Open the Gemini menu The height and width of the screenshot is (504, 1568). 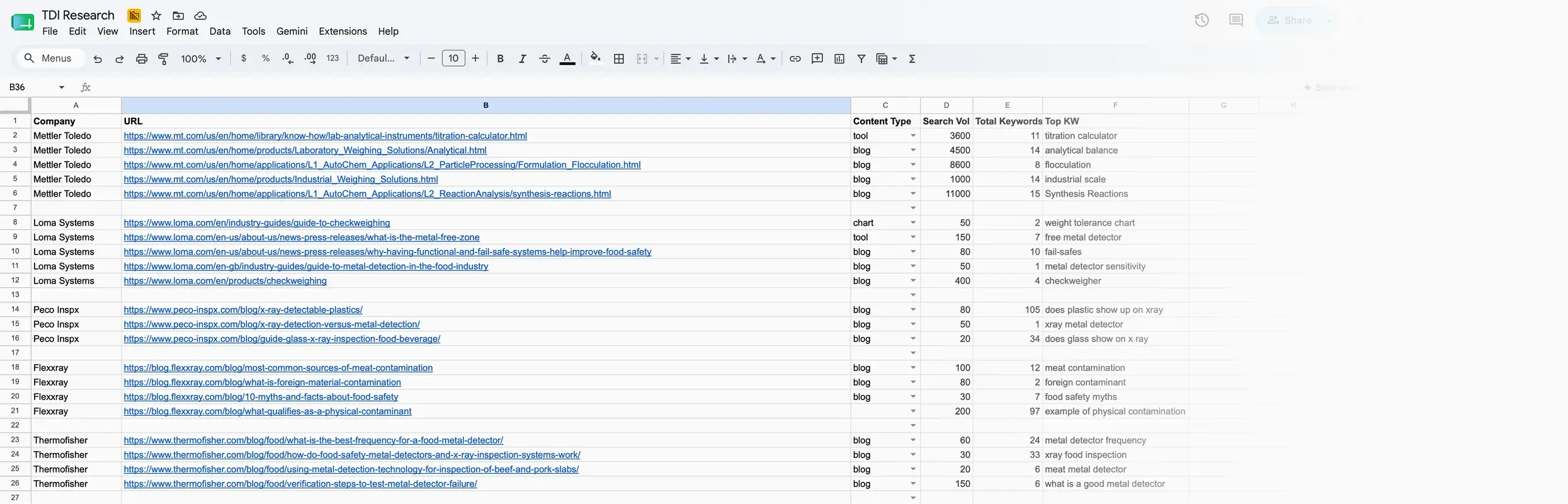coord(292,31)
